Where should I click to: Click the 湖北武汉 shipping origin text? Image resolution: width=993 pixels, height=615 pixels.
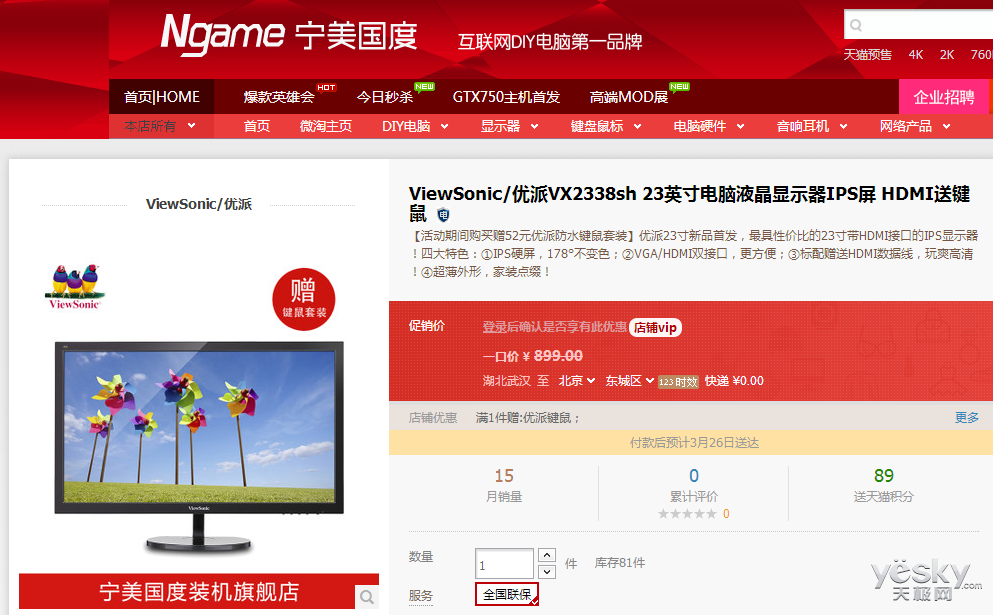pyautogui.click(x=507, y=381)
